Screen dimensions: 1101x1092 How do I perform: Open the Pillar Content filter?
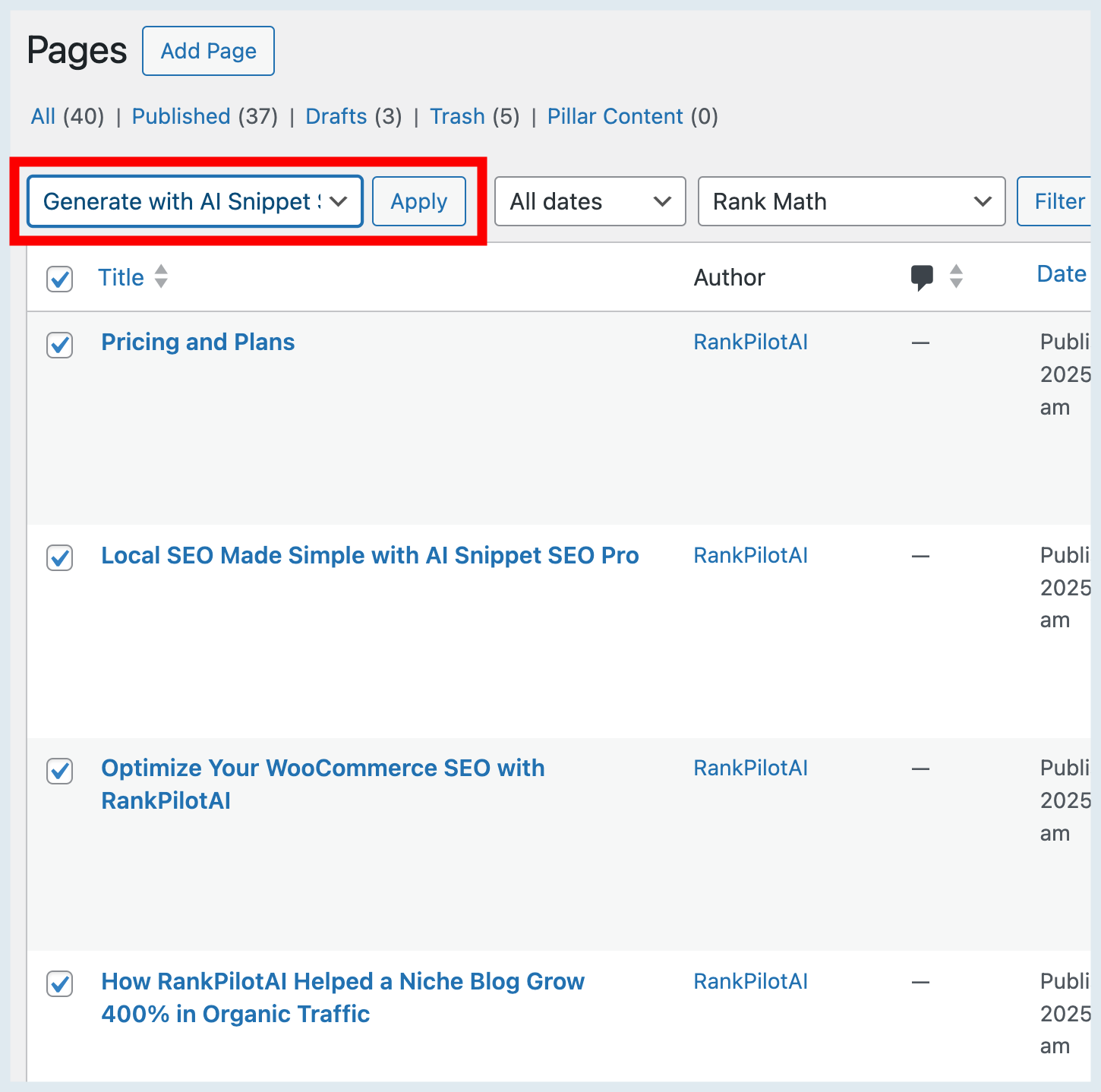tap(615, 116)
